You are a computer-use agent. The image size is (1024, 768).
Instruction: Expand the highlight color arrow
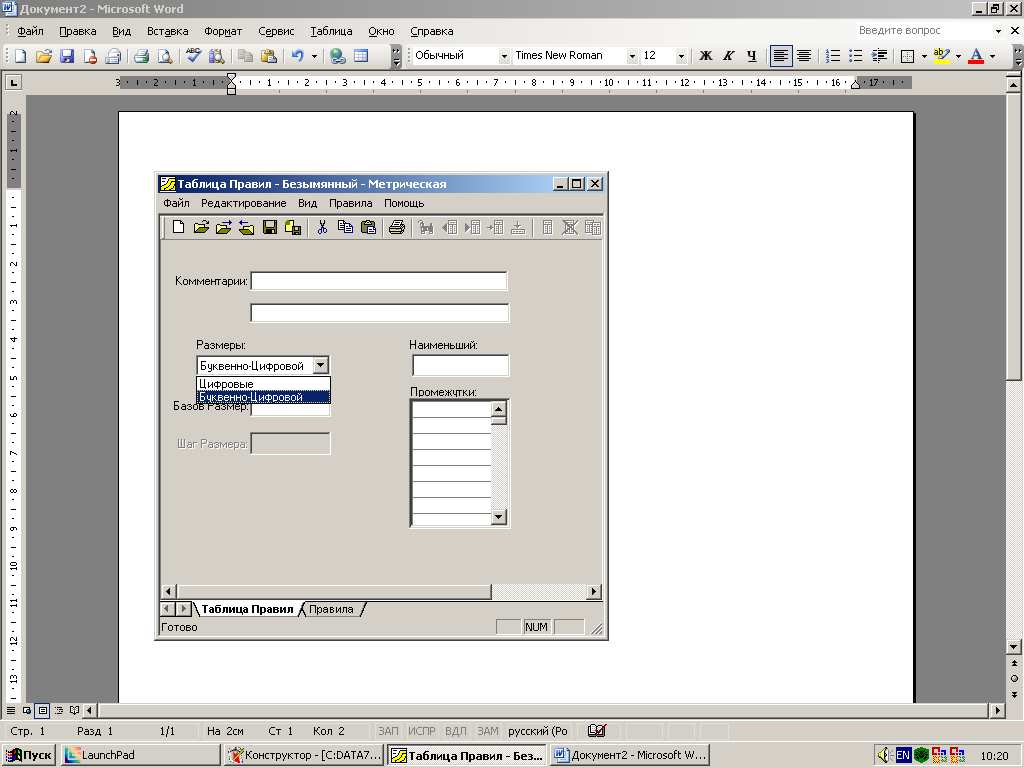[958, 56]
